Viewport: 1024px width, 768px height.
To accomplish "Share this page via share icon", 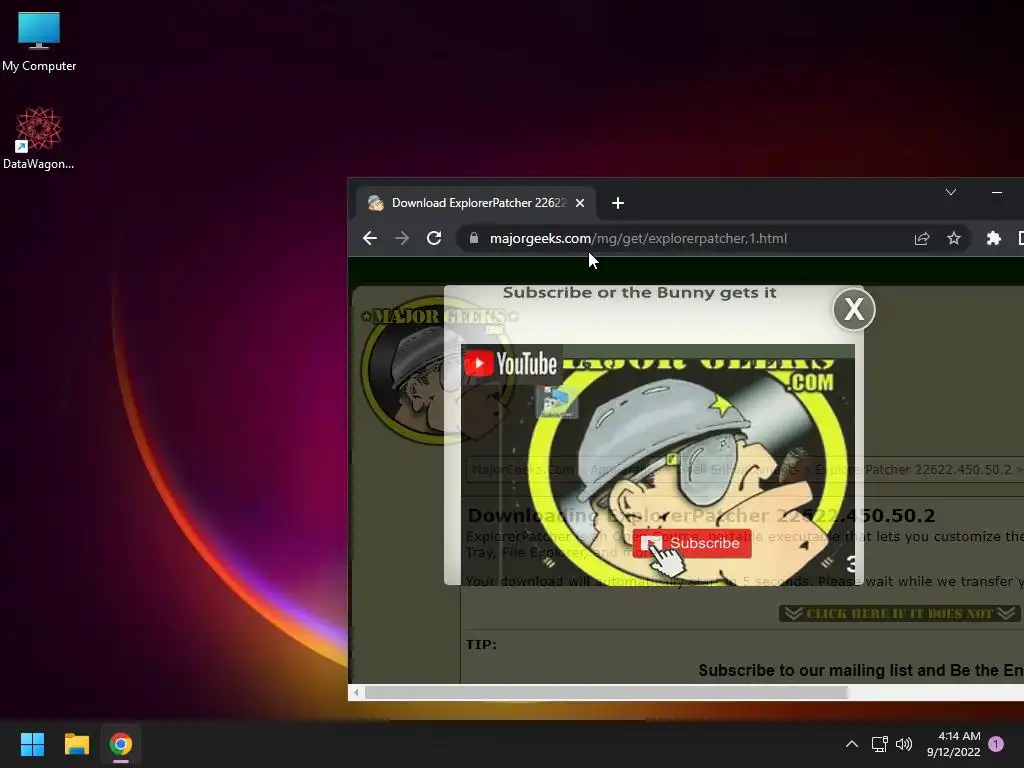I will click(x=921, y=238).
